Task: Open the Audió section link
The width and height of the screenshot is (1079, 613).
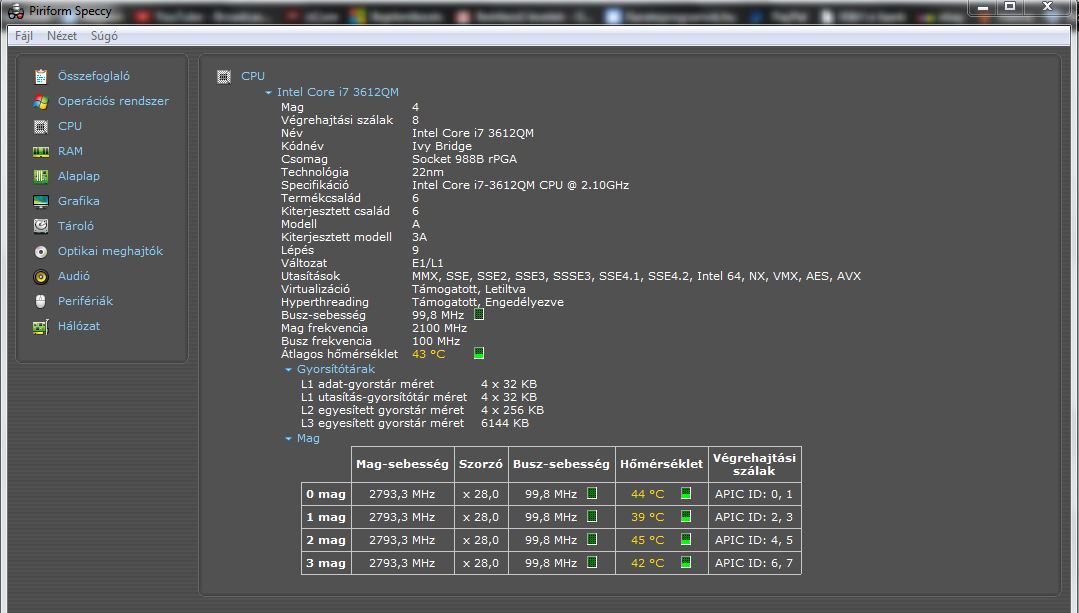Action: click(x=74, y=276)
